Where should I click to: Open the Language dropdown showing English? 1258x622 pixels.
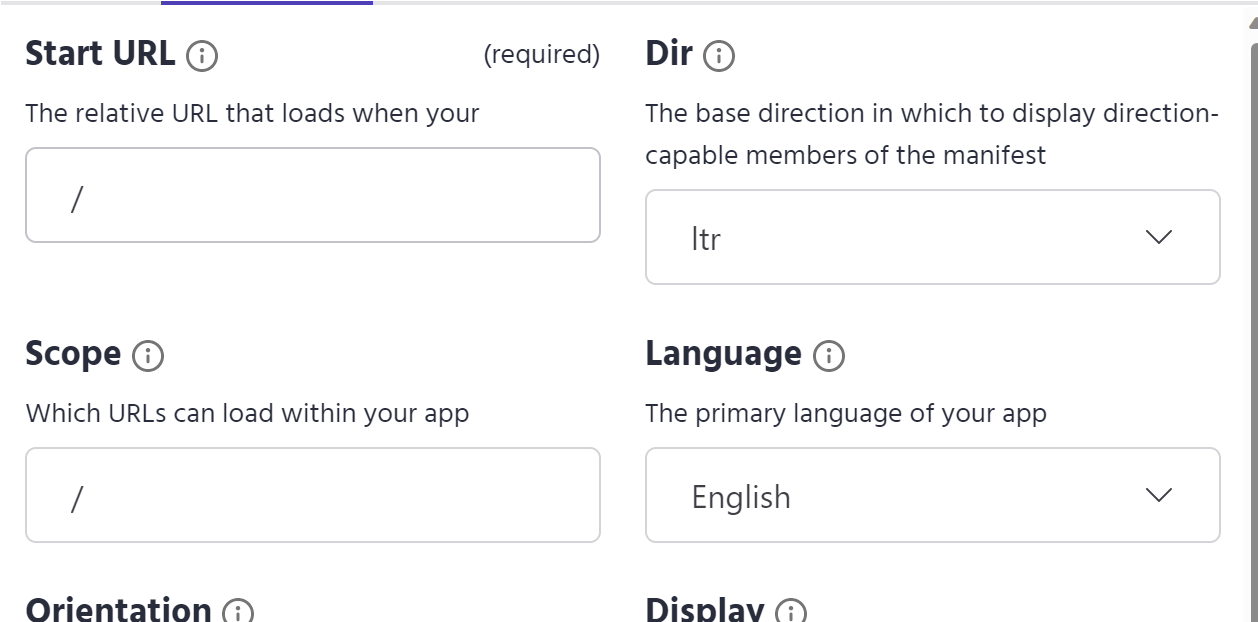point(933,494)
